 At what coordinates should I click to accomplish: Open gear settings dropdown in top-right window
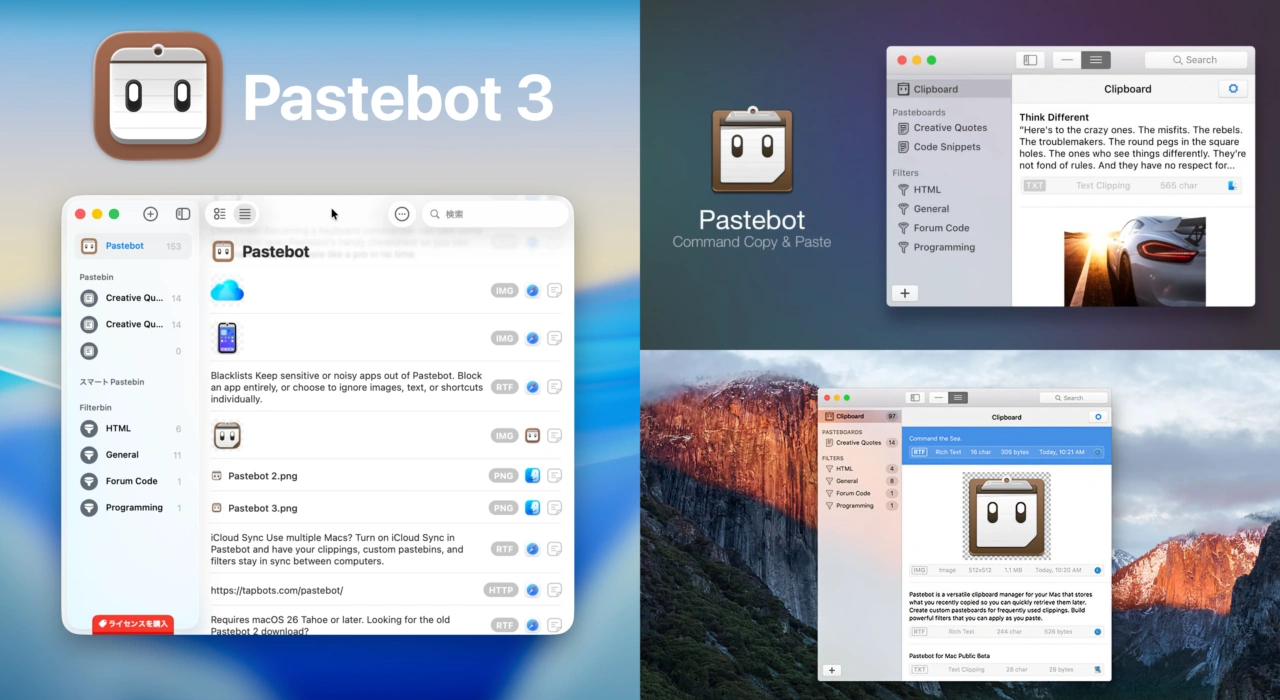pos(1232,89)
